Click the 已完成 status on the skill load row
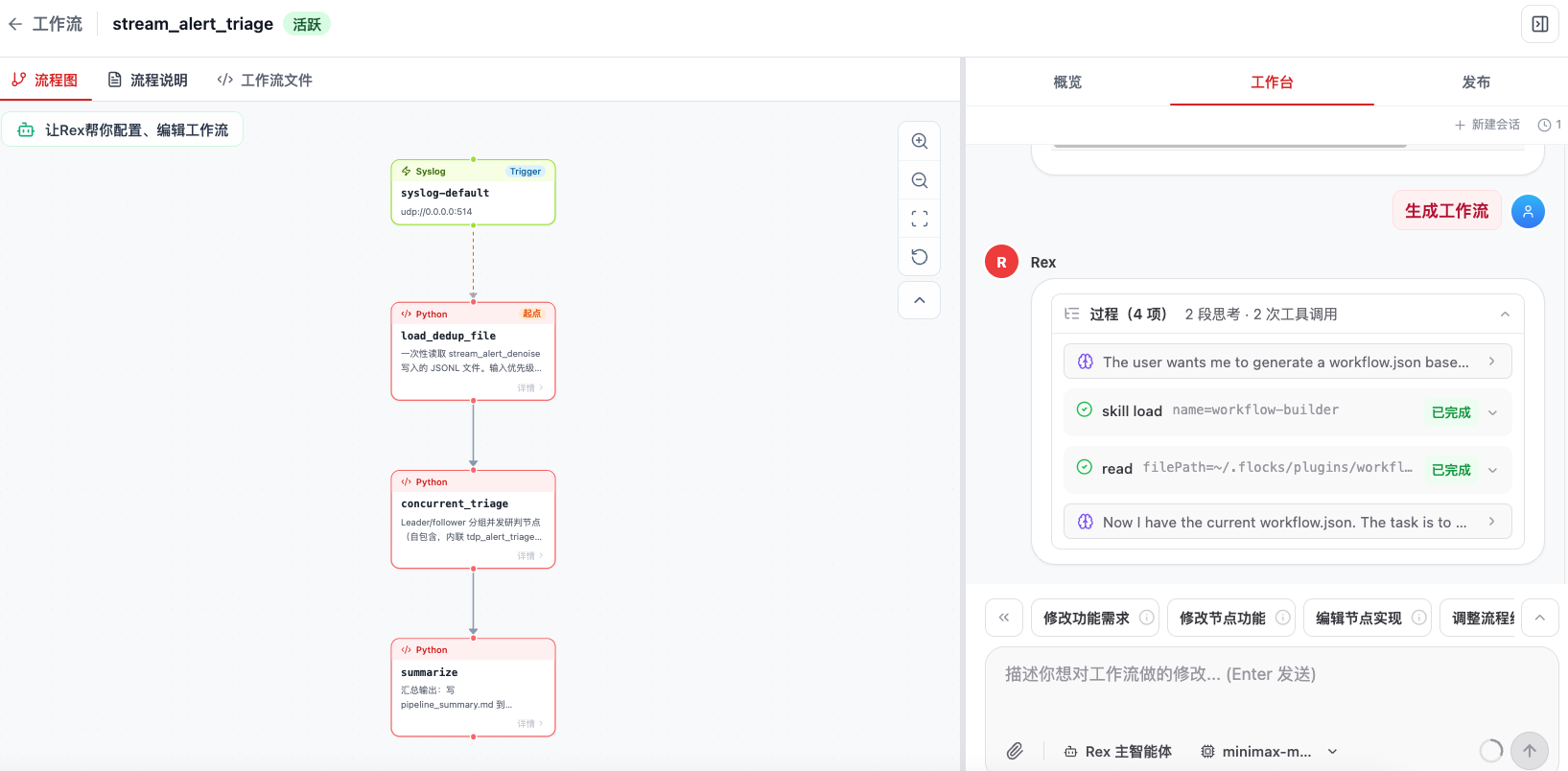 click(1451, 412)
